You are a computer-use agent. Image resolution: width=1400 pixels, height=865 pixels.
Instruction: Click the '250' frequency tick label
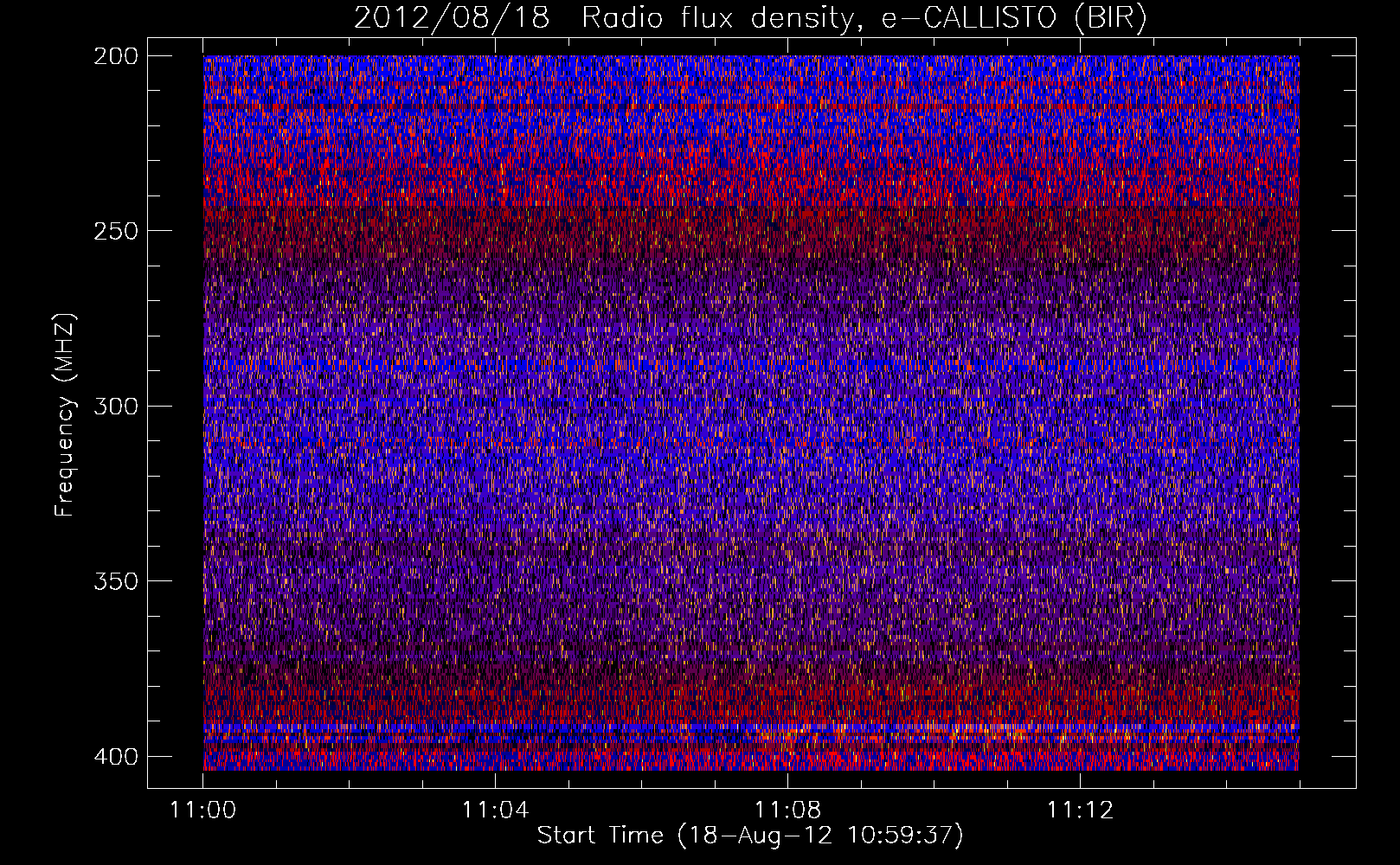(115, 231)
